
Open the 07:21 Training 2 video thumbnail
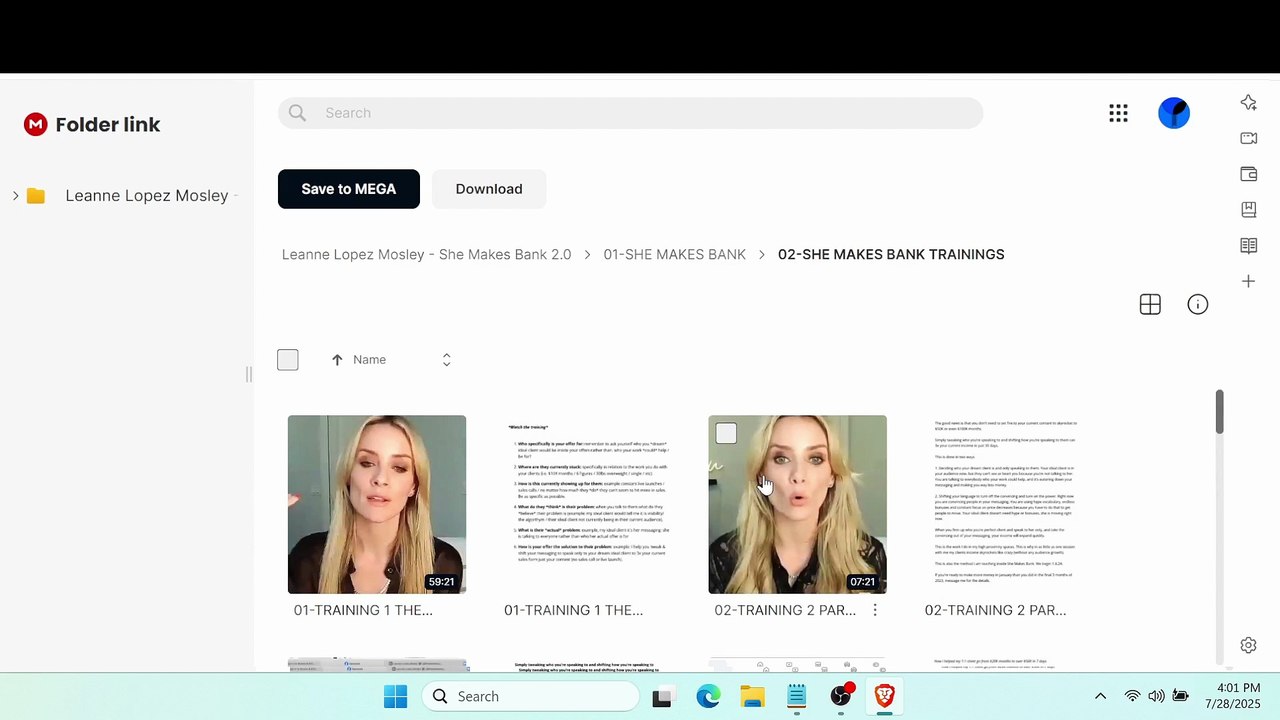pyautogui.click(x=797, y=504)
